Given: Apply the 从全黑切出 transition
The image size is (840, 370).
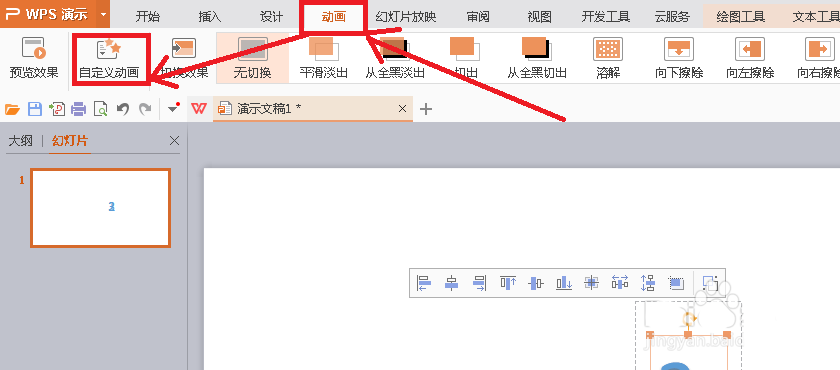Looking at the screenshot, I should 537,58.
